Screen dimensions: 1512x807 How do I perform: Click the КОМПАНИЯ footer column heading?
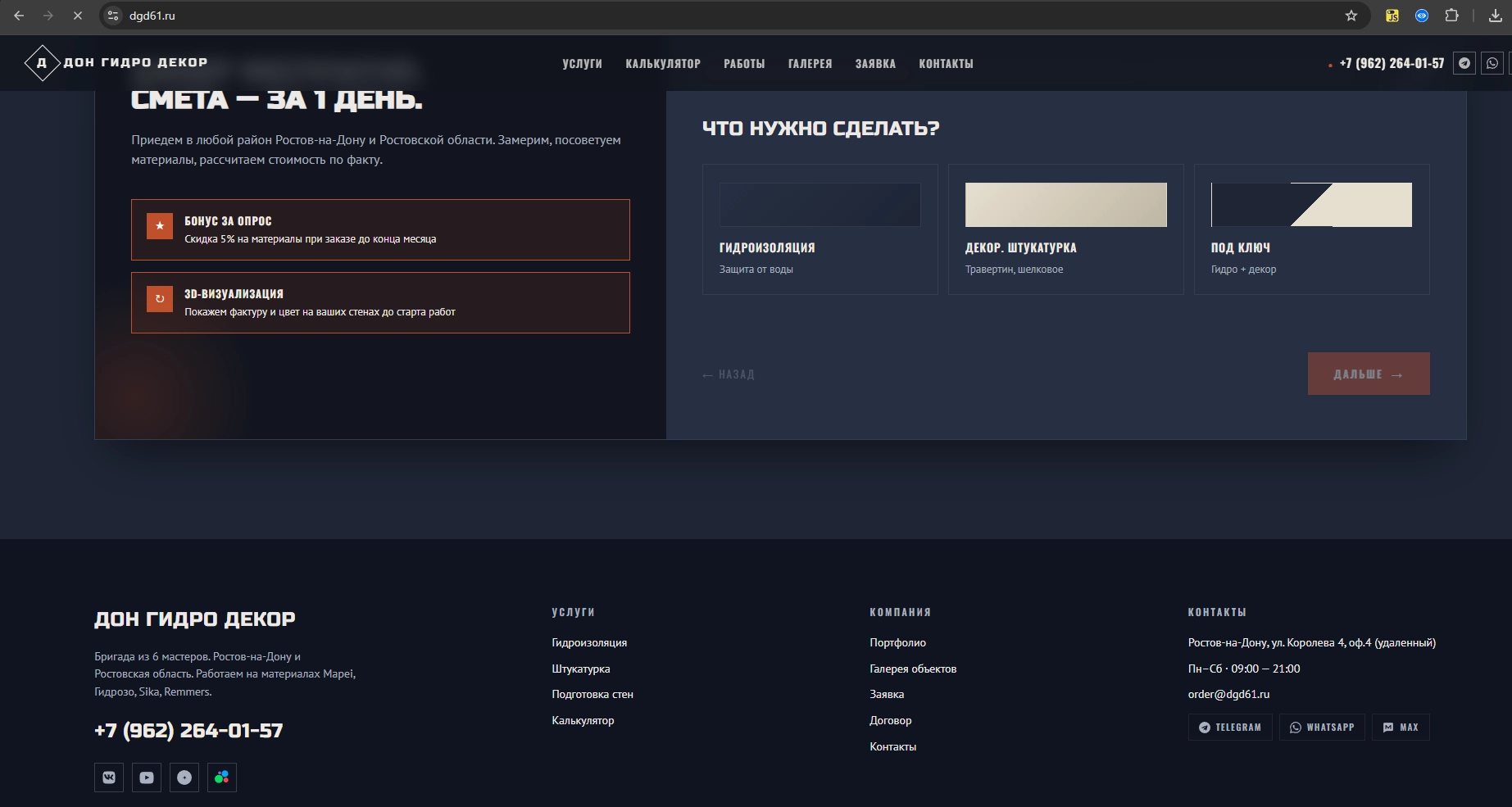pyautogui.click(x=900, y=613)
